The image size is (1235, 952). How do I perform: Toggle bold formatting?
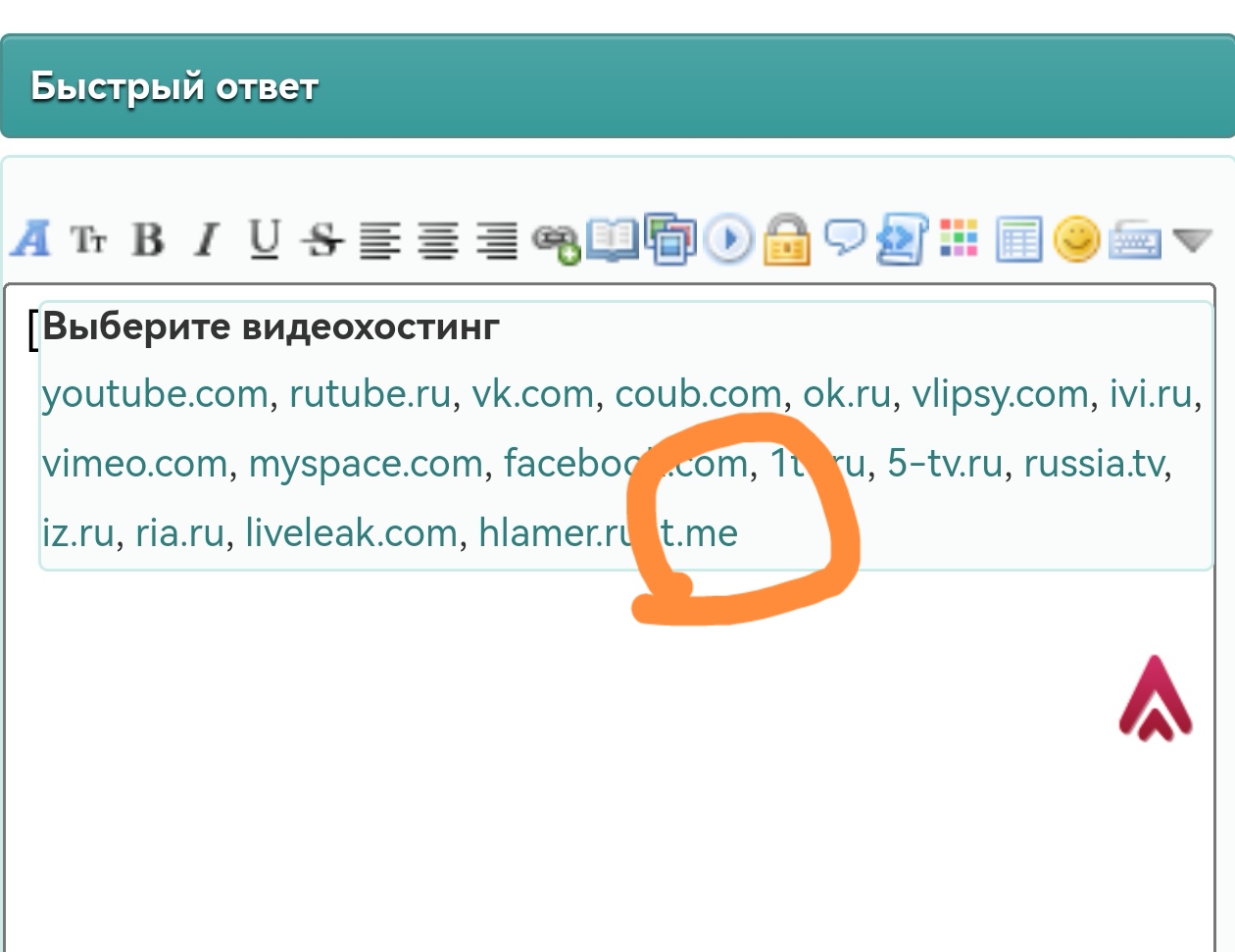pos(148,239)
